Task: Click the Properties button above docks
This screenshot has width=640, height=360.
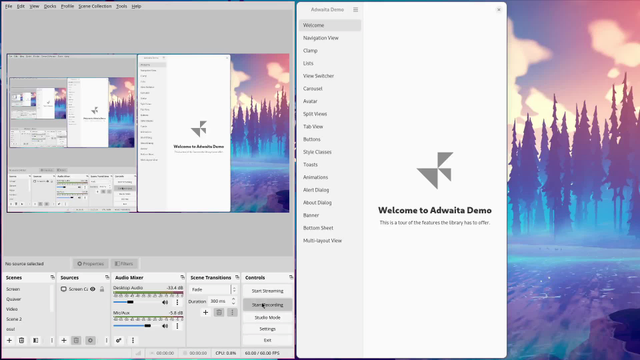Action: click(x=91, y=264)
